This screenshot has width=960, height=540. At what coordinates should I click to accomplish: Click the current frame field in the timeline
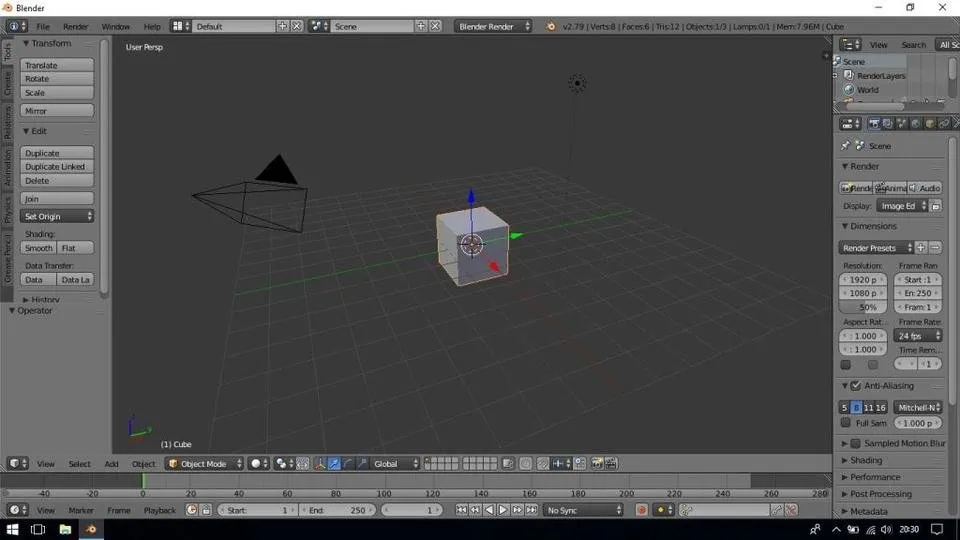pos(411,510)
